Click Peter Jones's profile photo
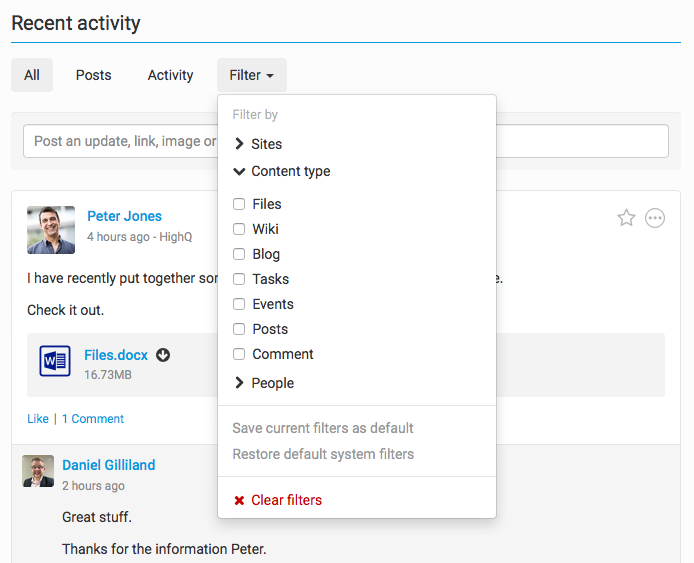The image size is (694, 563). pyautogui.click(x=51, y=230)
